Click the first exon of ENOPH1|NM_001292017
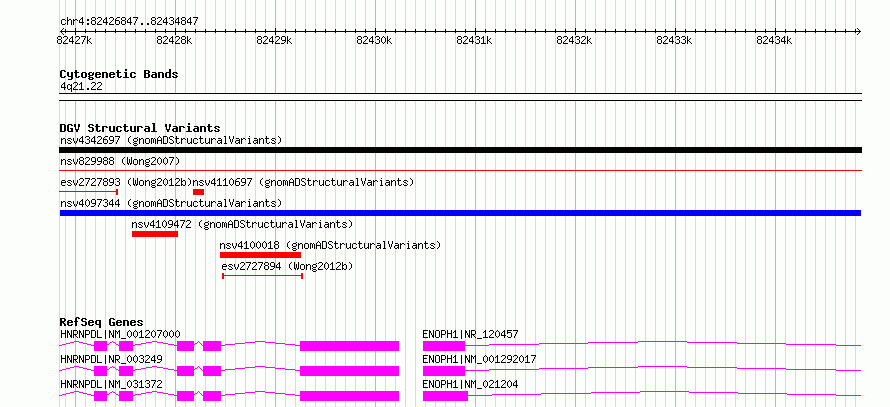 point(444,371)
